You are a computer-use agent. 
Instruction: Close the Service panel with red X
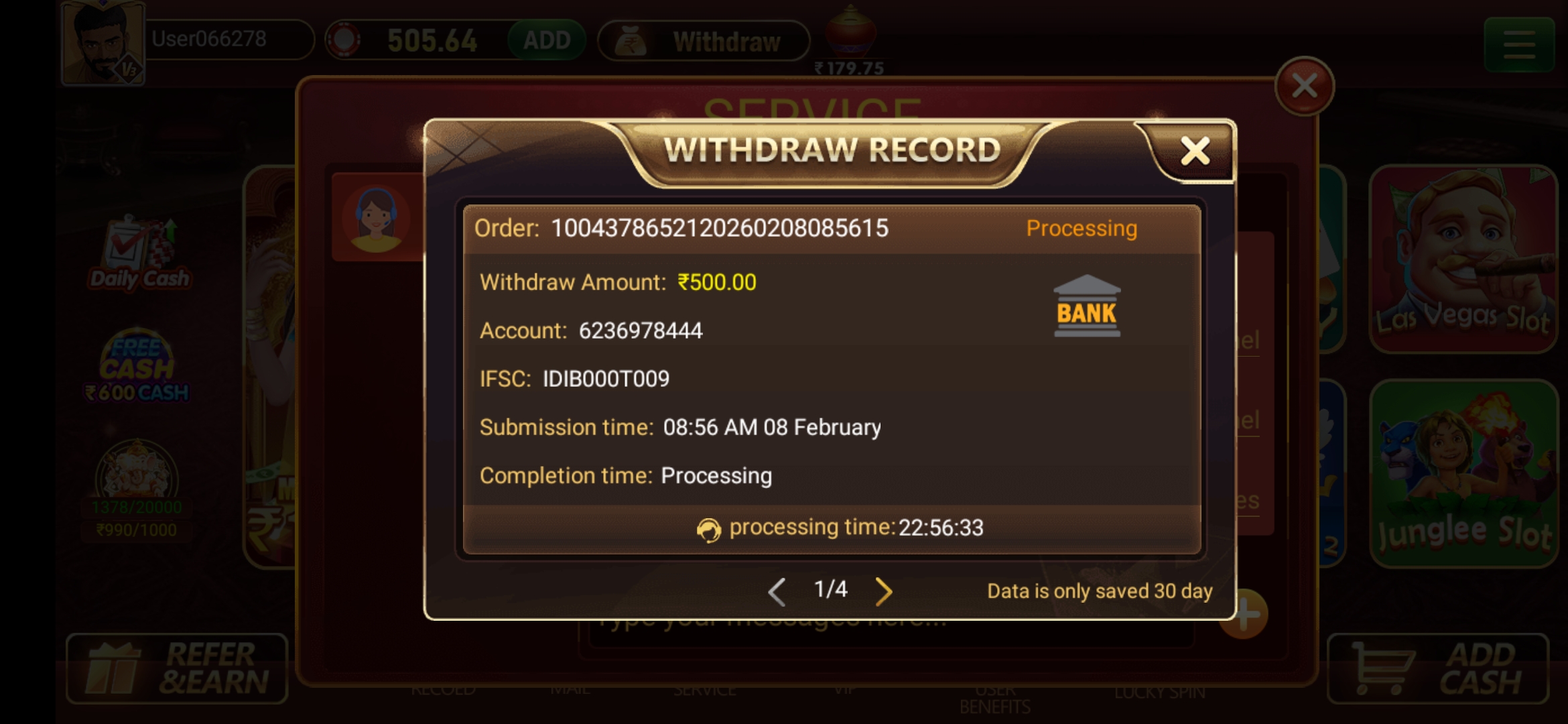click(x=1304, y=86)
